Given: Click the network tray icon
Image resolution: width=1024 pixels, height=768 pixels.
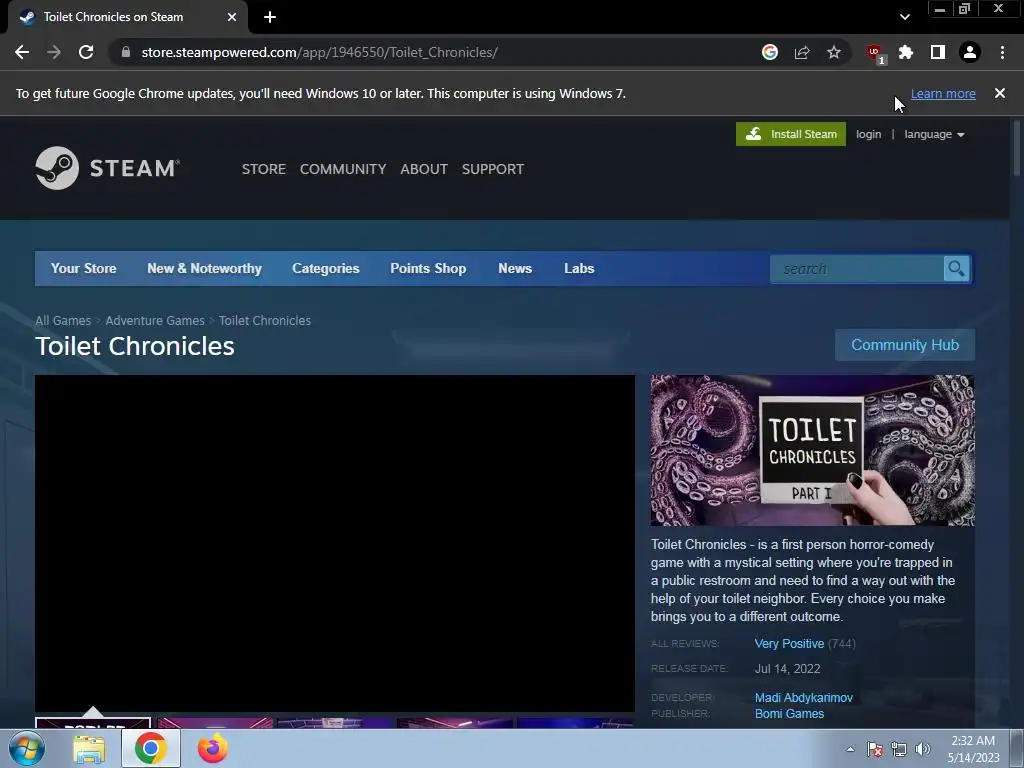Looking at the screenshot, I should (899, 749).
